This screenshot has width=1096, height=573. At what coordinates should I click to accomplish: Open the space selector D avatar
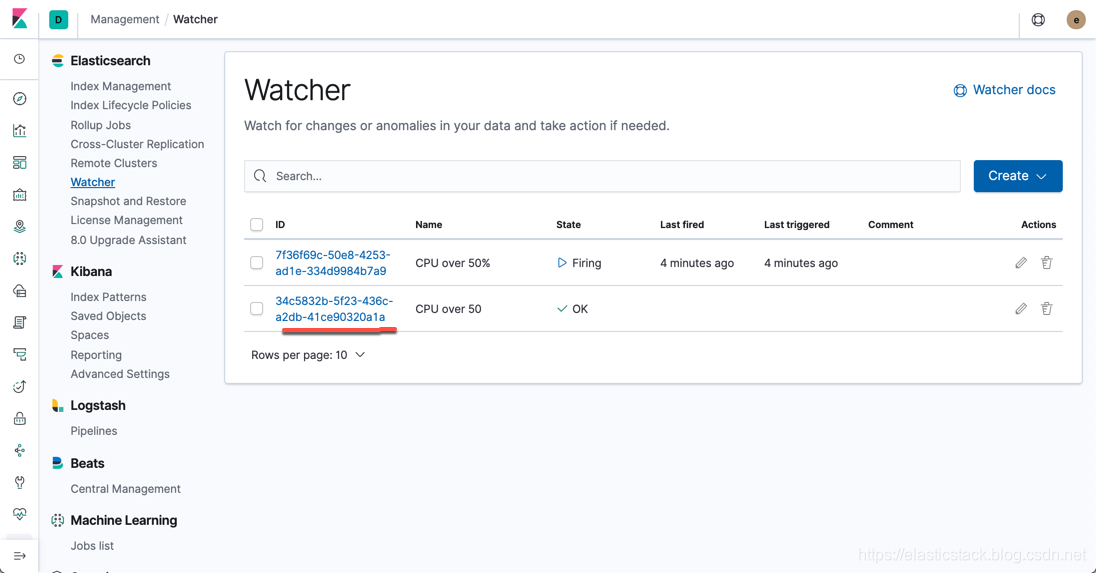(59, 20)
